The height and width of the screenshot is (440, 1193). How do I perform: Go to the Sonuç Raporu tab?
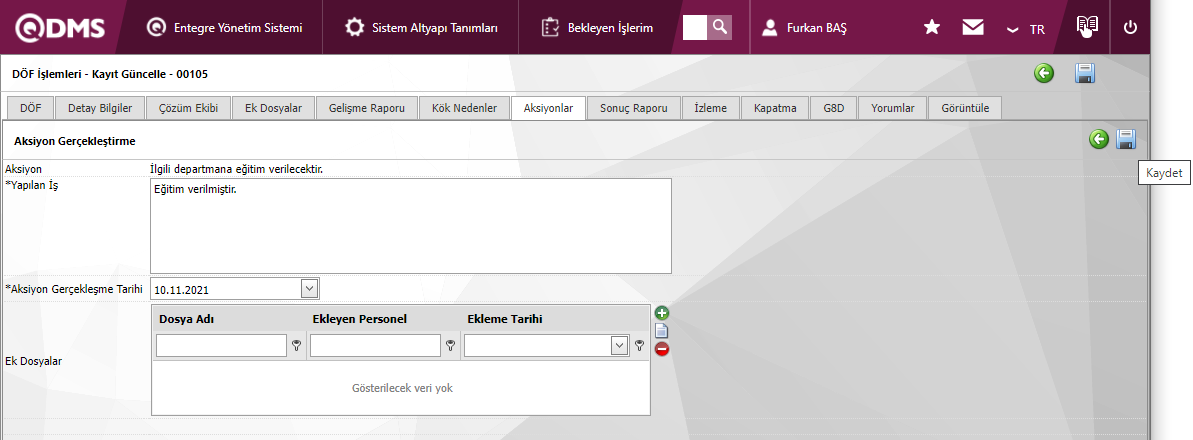(634, 108)
